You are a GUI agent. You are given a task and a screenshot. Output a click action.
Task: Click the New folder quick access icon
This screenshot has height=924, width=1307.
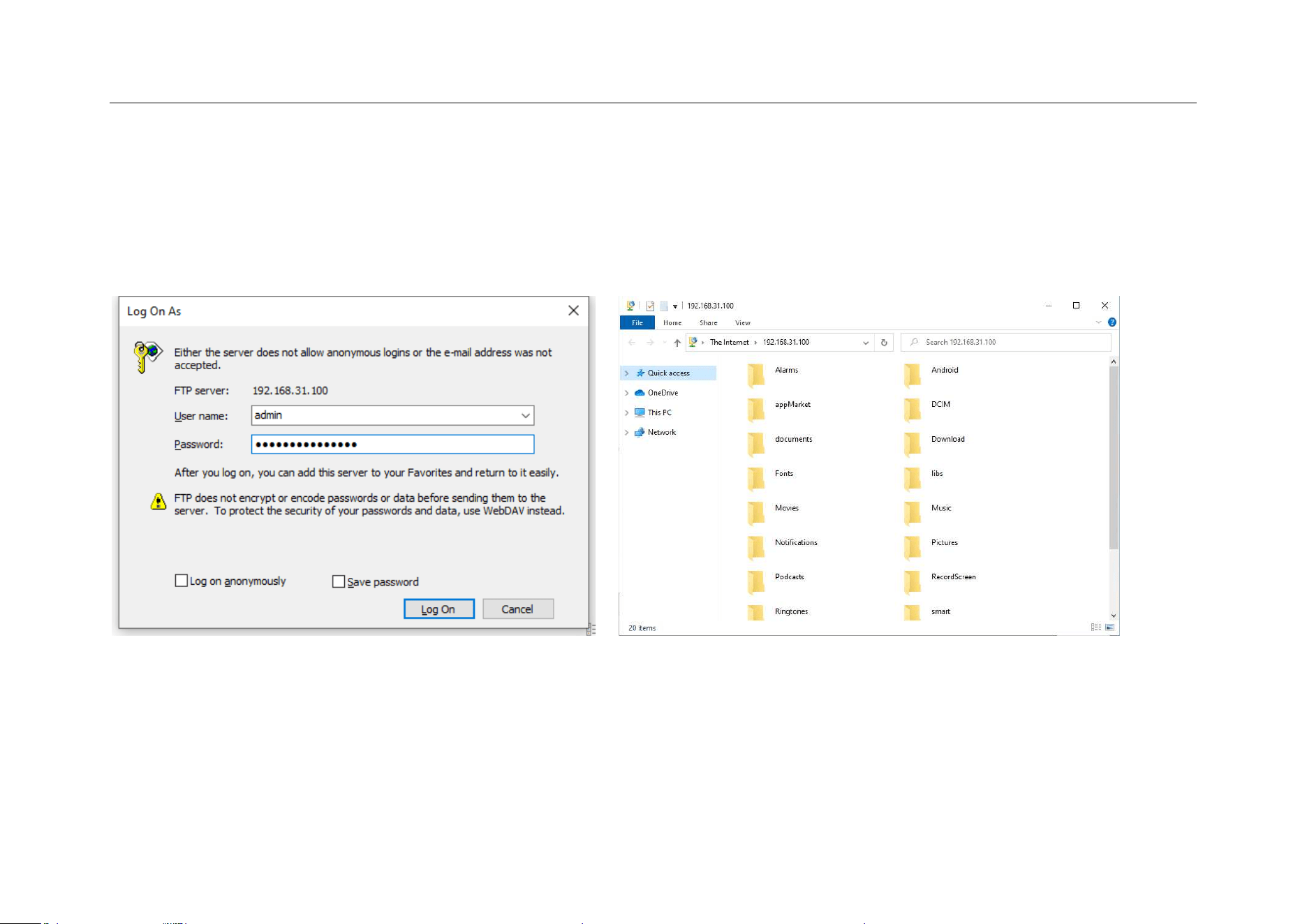pyautogui.click(x=664, y=306)
